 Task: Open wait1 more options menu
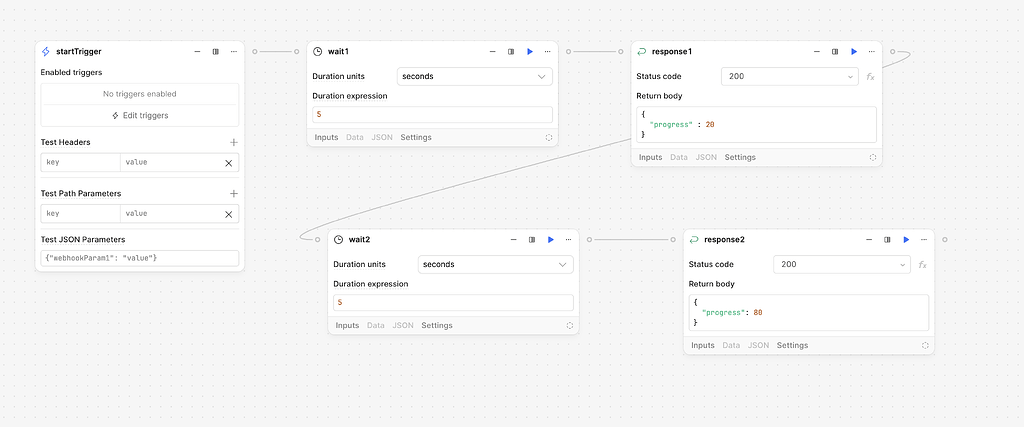point(547,52)
